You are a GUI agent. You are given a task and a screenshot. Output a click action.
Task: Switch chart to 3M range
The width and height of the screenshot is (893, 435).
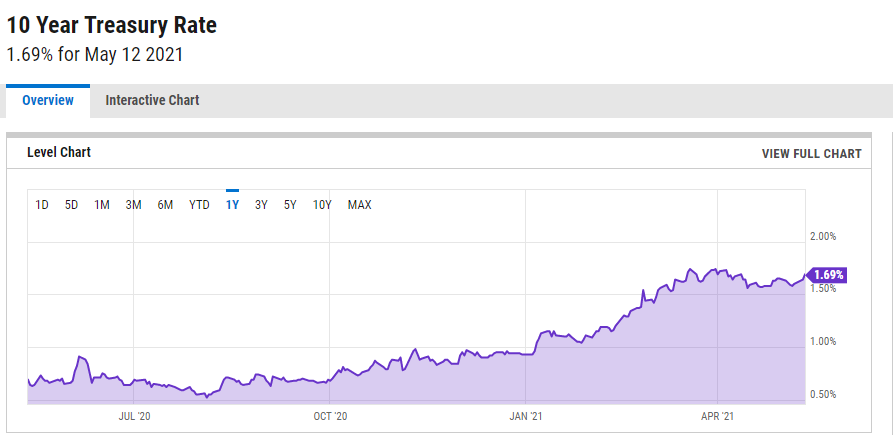pos(133,205)
